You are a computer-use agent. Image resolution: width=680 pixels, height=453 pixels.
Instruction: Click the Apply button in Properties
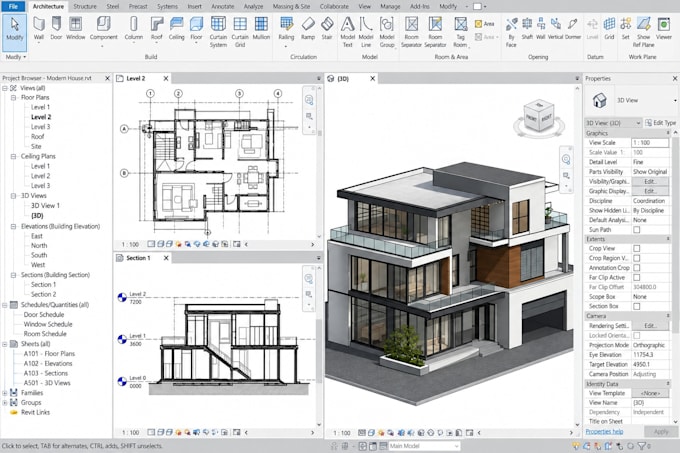tap(661, 432)
